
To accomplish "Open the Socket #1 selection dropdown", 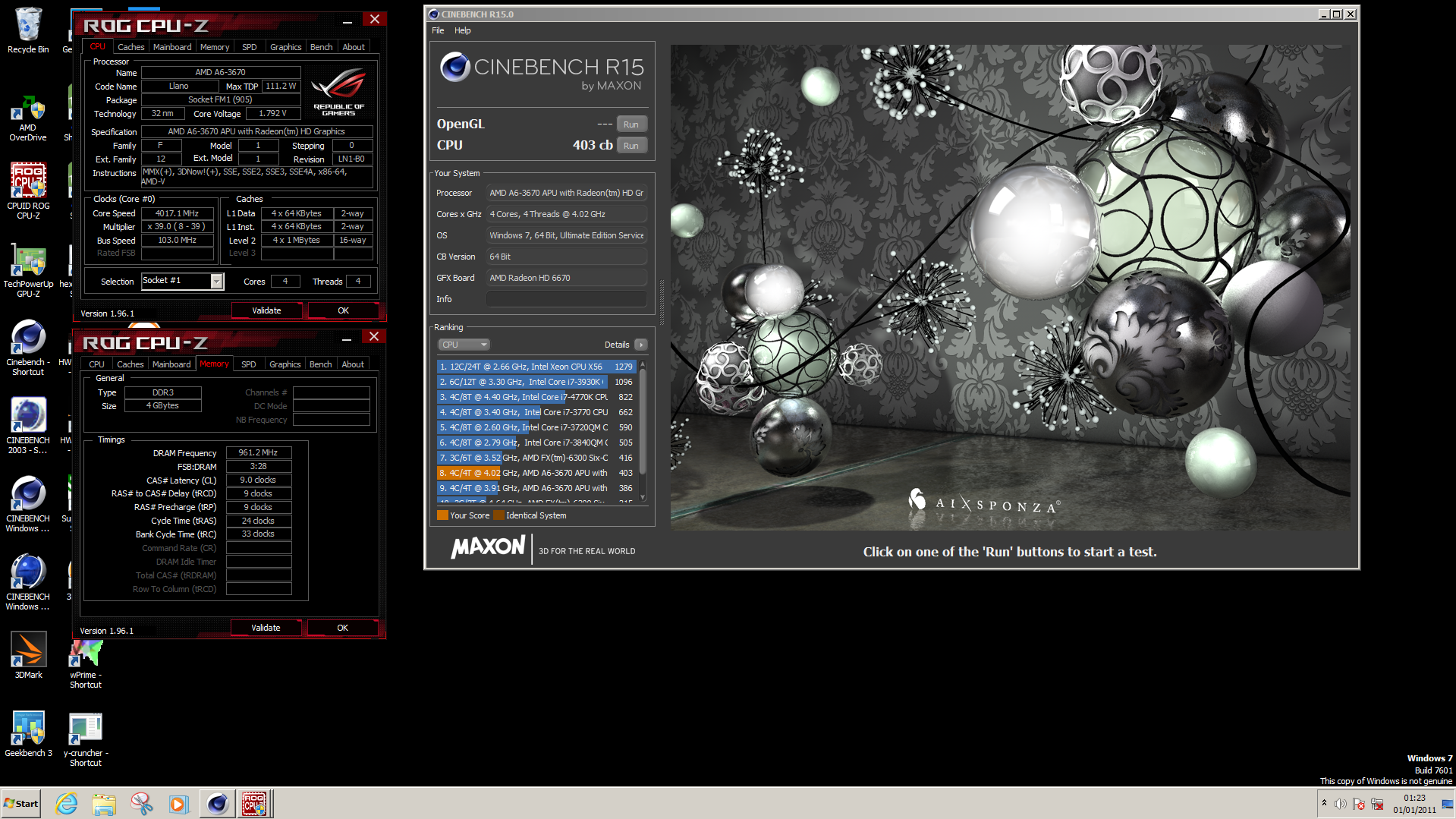I will pos(216,282).
